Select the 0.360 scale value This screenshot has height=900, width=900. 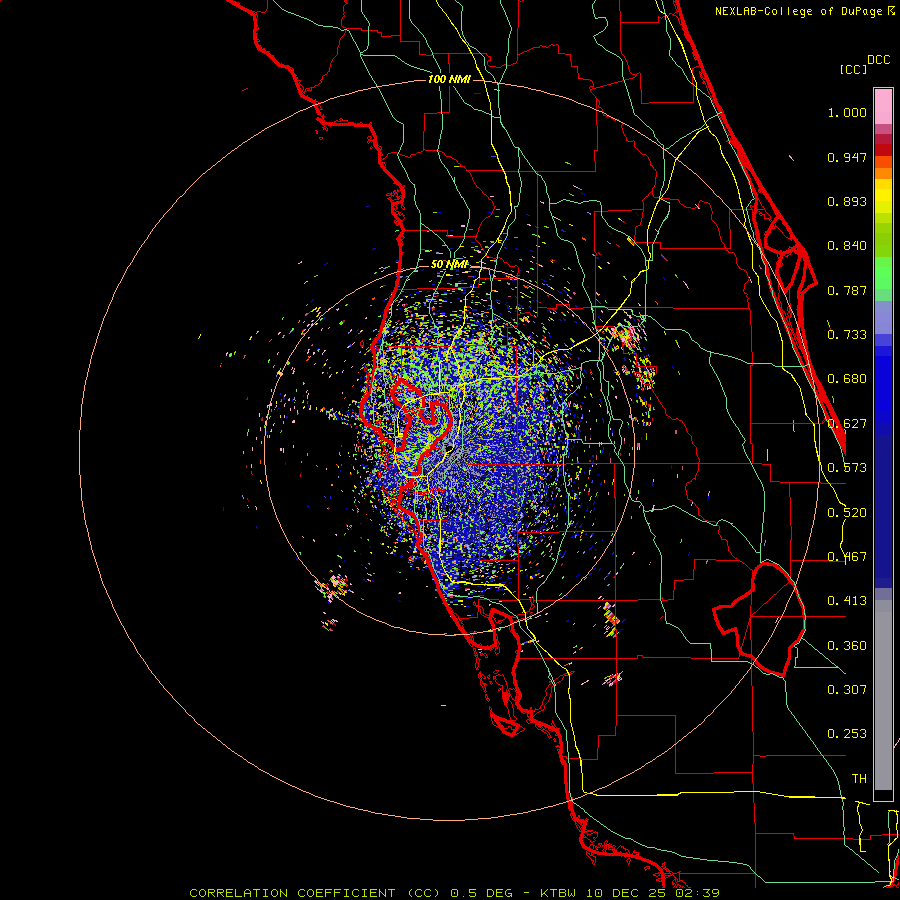coord(847,646)
